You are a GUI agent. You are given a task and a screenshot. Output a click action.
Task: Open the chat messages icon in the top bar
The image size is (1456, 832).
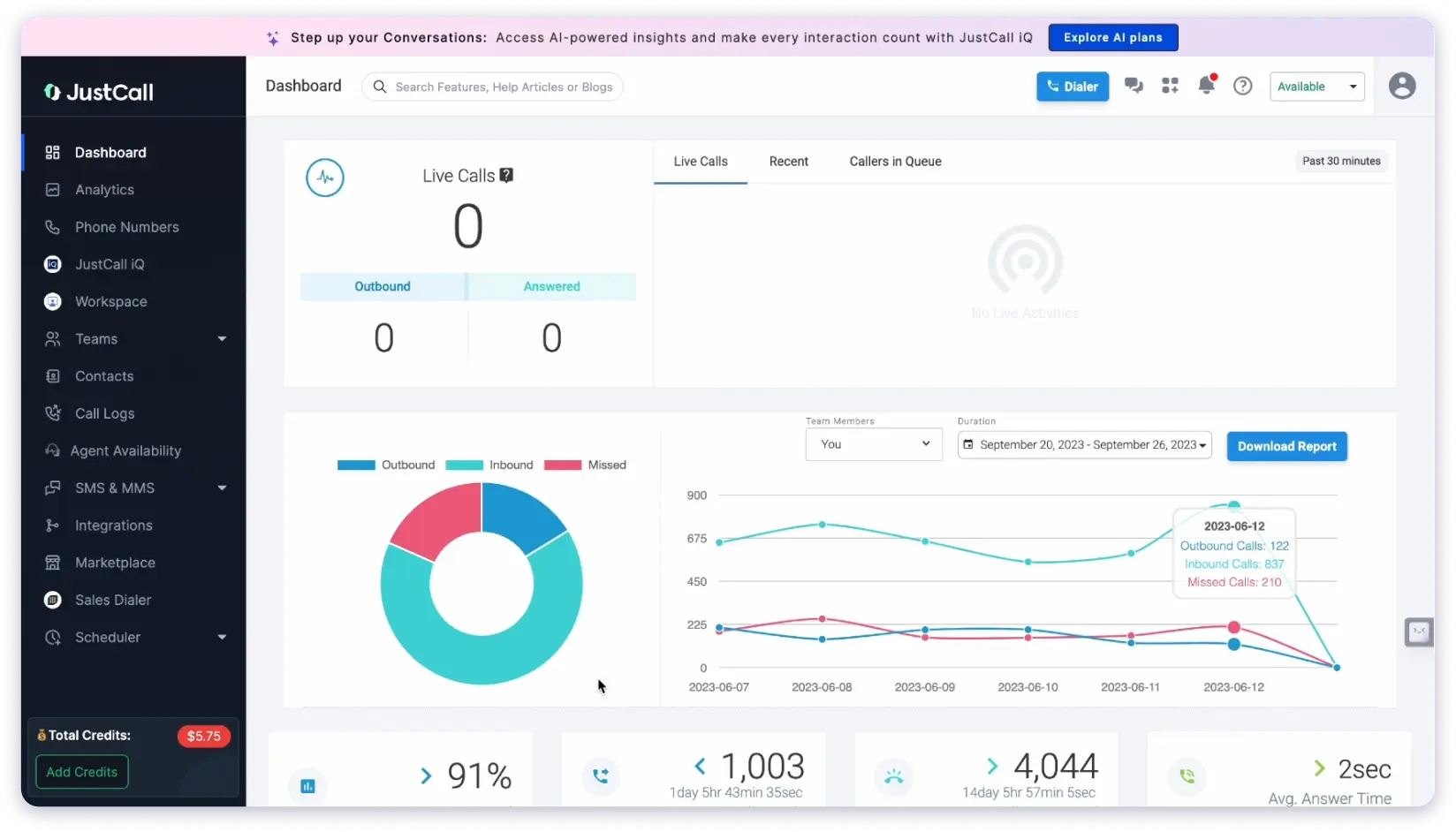click(x=1134, y=86)
